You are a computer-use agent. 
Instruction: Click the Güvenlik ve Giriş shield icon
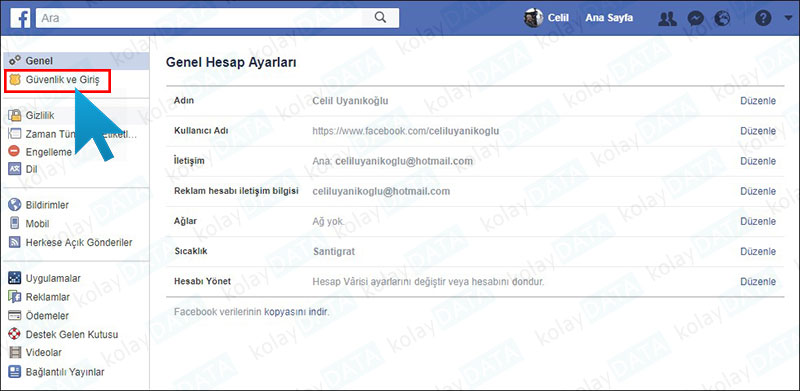15,80
